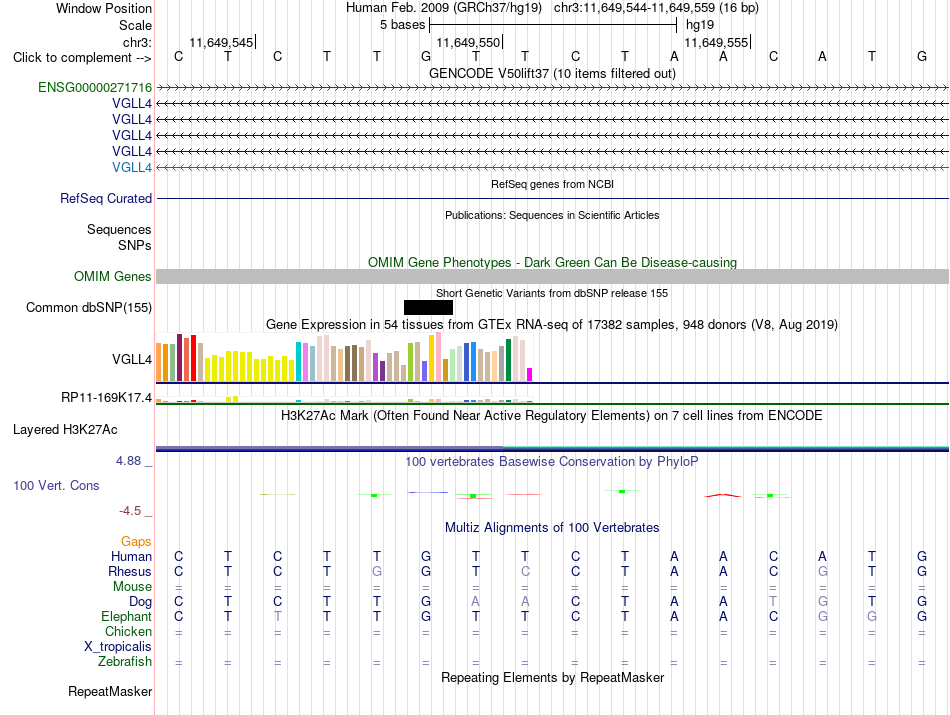The image size is (950, 715).
Task: Select the Gaps row label
Action: click(136, 541)
